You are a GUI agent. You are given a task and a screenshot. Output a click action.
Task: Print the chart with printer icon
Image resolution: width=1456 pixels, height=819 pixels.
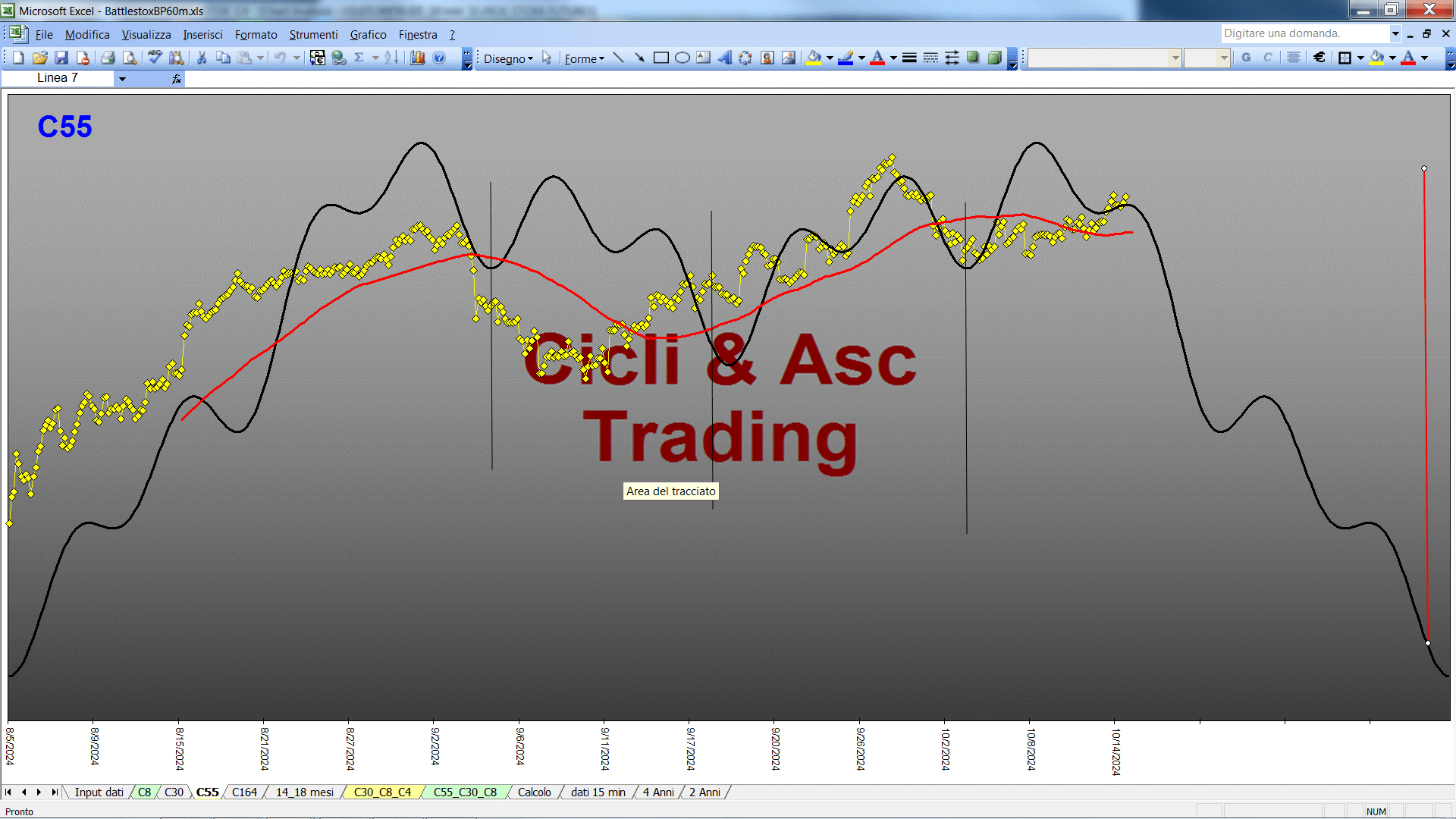pos(108,58)
